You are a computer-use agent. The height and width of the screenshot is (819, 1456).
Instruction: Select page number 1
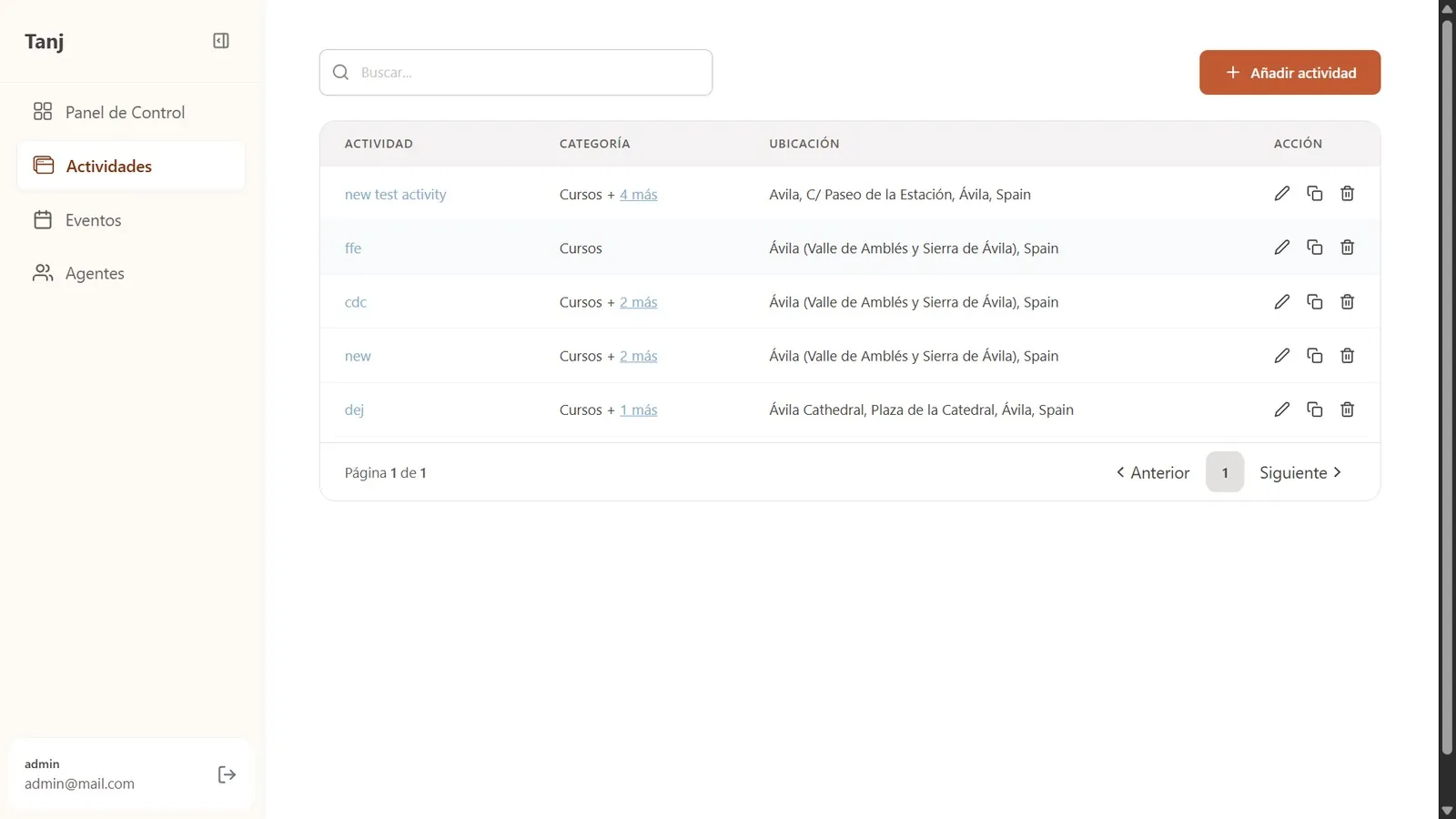(1225, 472)
